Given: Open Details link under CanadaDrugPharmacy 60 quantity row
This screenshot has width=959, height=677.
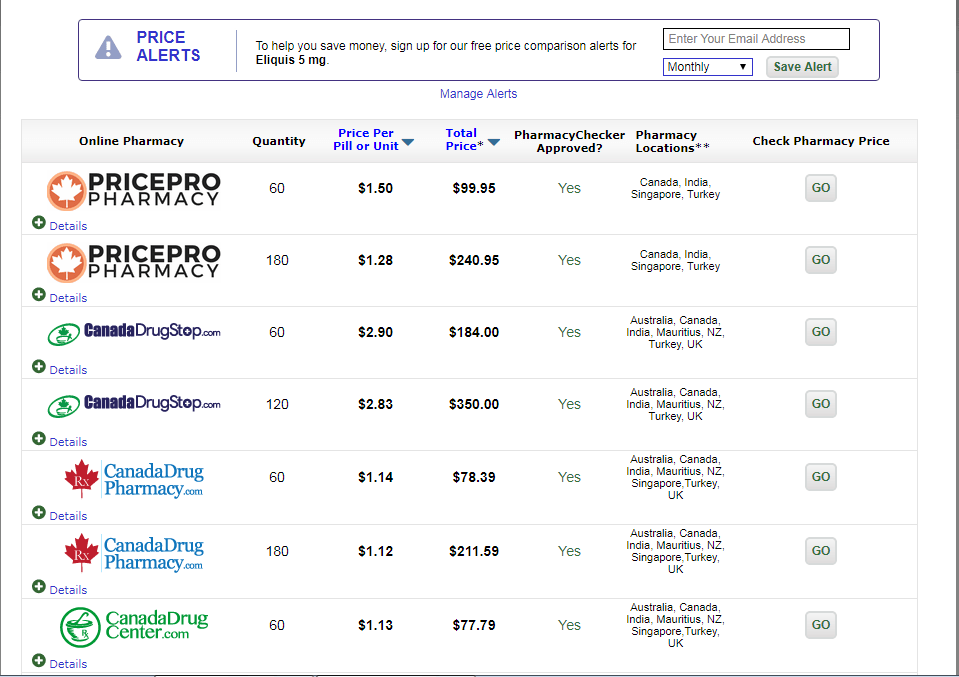Looking at the screenshot, I should point(68,516).
